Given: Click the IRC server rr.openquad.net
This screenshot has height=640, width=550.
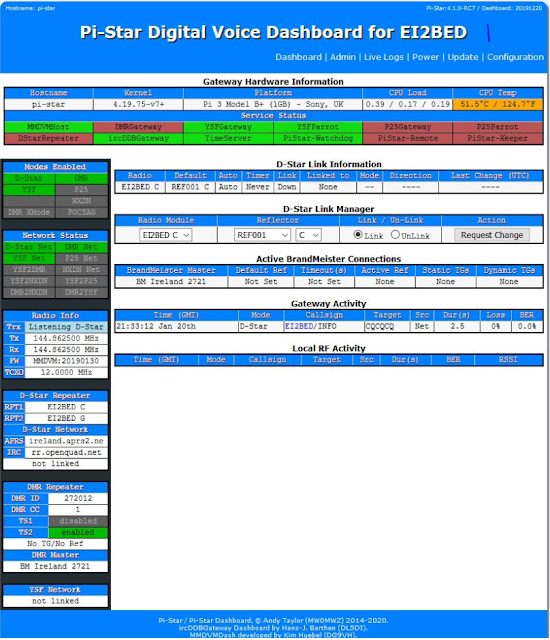Looking at the screenshot, I should [x=66, y=453].
